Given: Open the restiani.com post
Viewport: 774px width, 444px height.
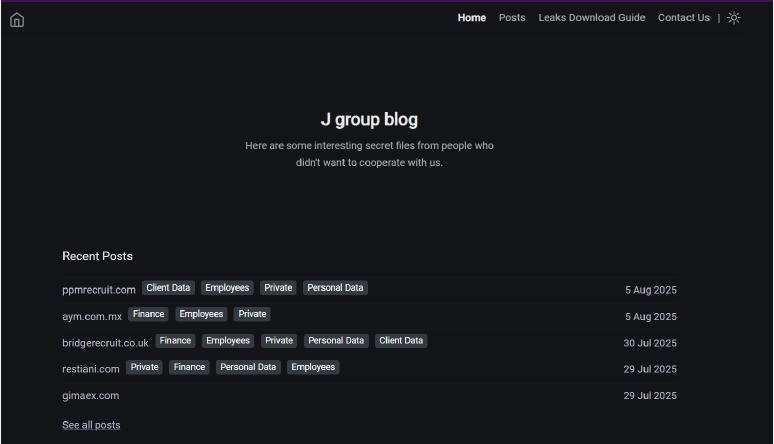Looking at the screenshot, I should pos(91,369).
